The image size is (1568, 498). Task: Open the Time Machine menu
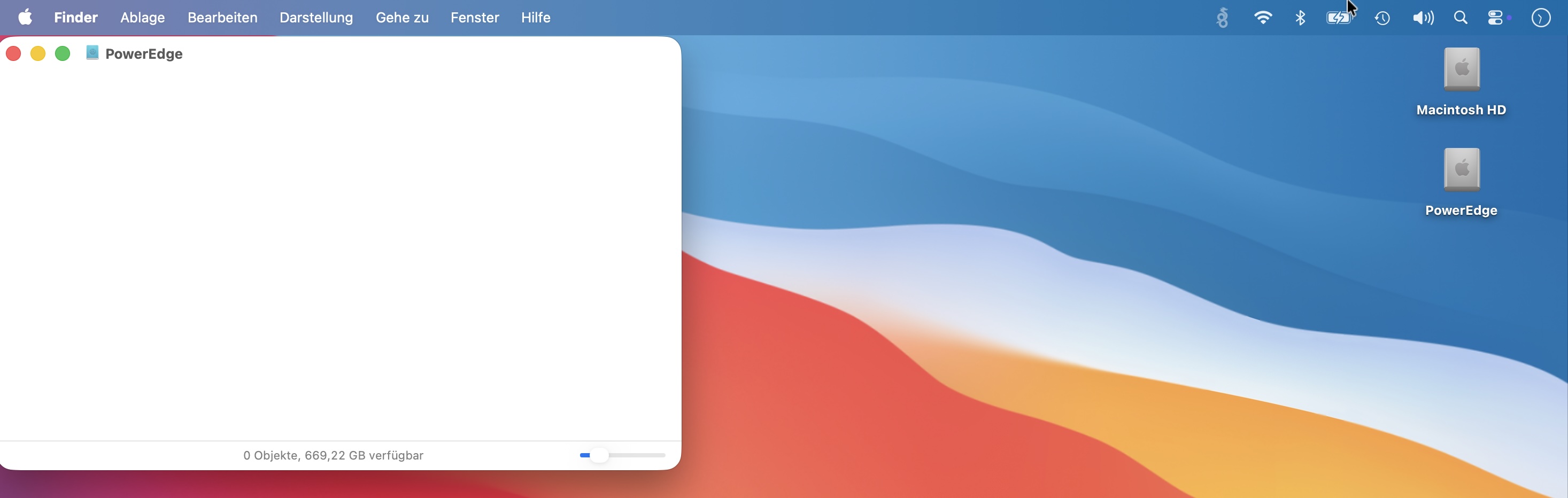coord(1382,18)
